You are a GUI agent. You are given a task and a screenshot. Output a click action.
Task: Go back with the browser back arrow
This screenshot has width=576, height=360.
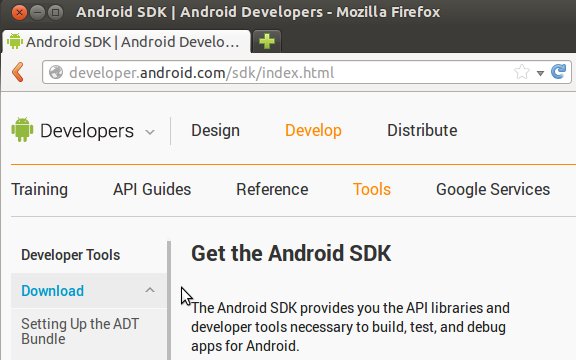18,72
